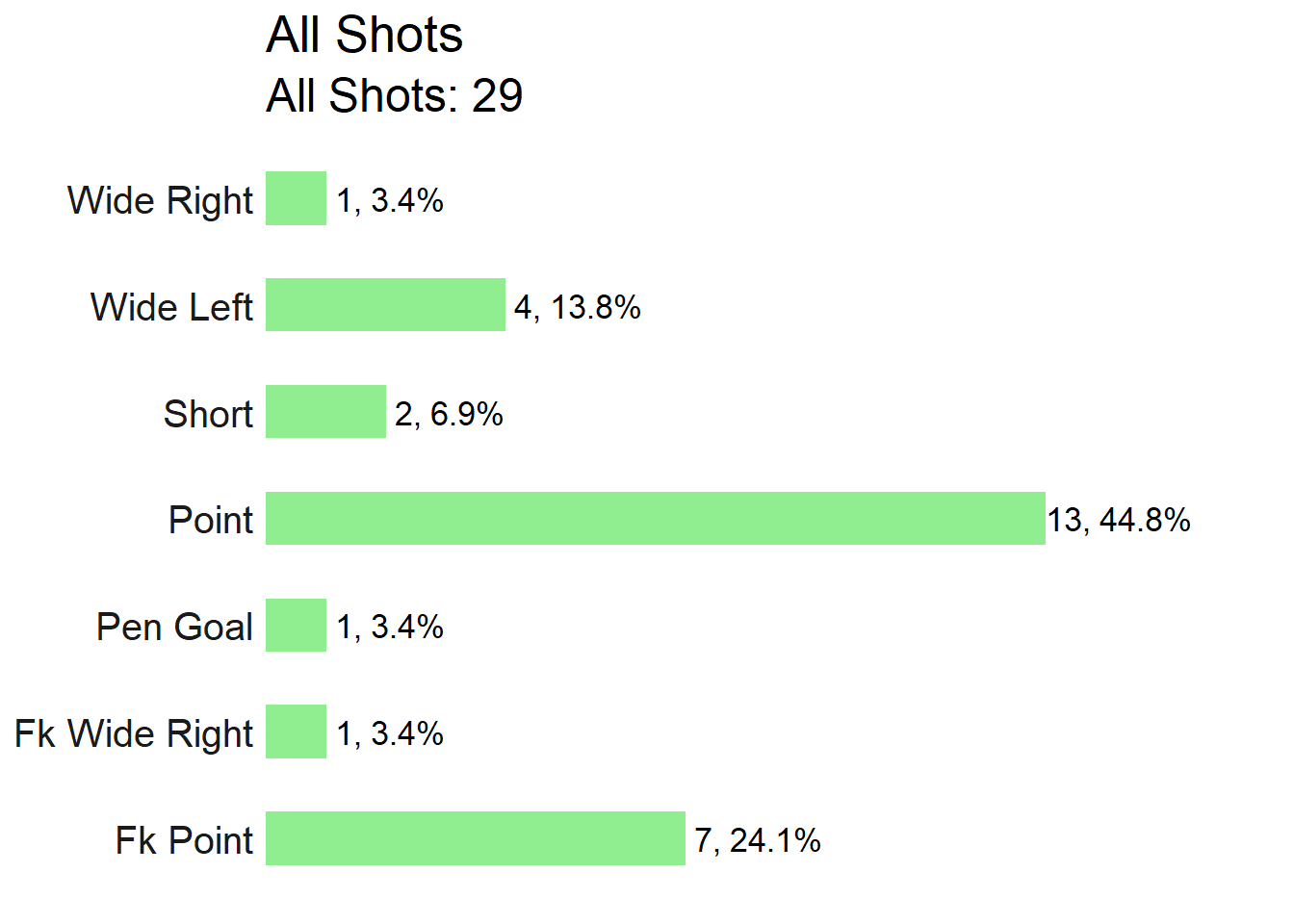The image size is (1294, 924).
Task: Click the Point green bar
Action: point(656,519)
